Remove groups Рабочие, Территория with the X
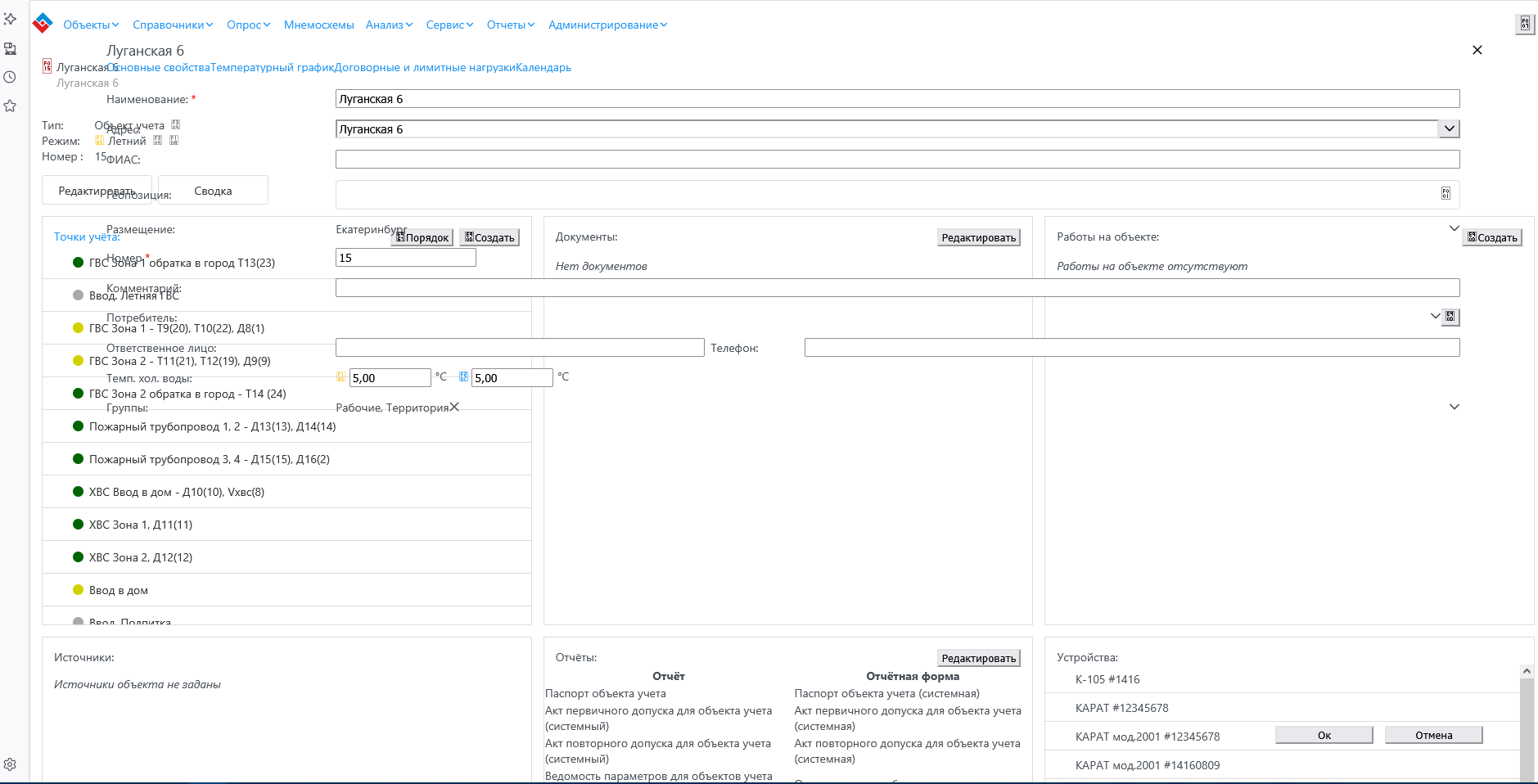This screenshot has height=784, width=1538. tap(454, 407)
